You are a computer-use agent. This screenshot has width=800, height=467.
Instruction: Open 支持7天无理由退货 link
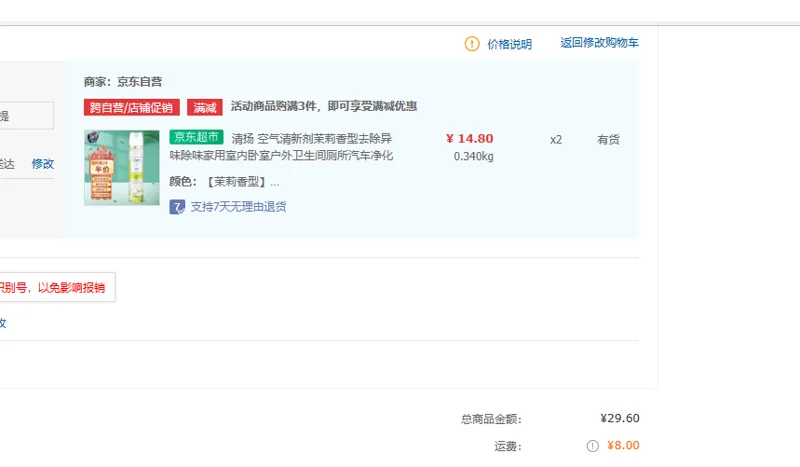238,207
